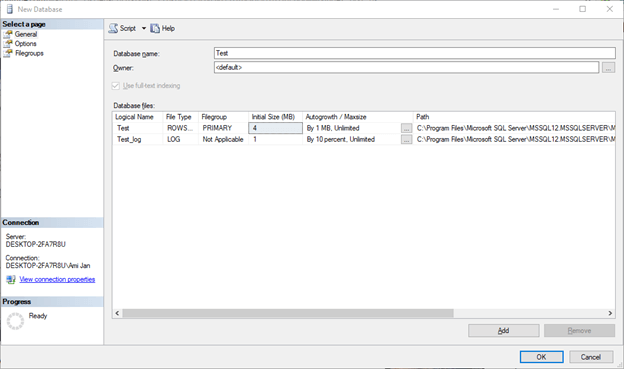This screenshot has width=624, height=369.
Task: Click the Filegroup column header
Action: click(223, 117)
